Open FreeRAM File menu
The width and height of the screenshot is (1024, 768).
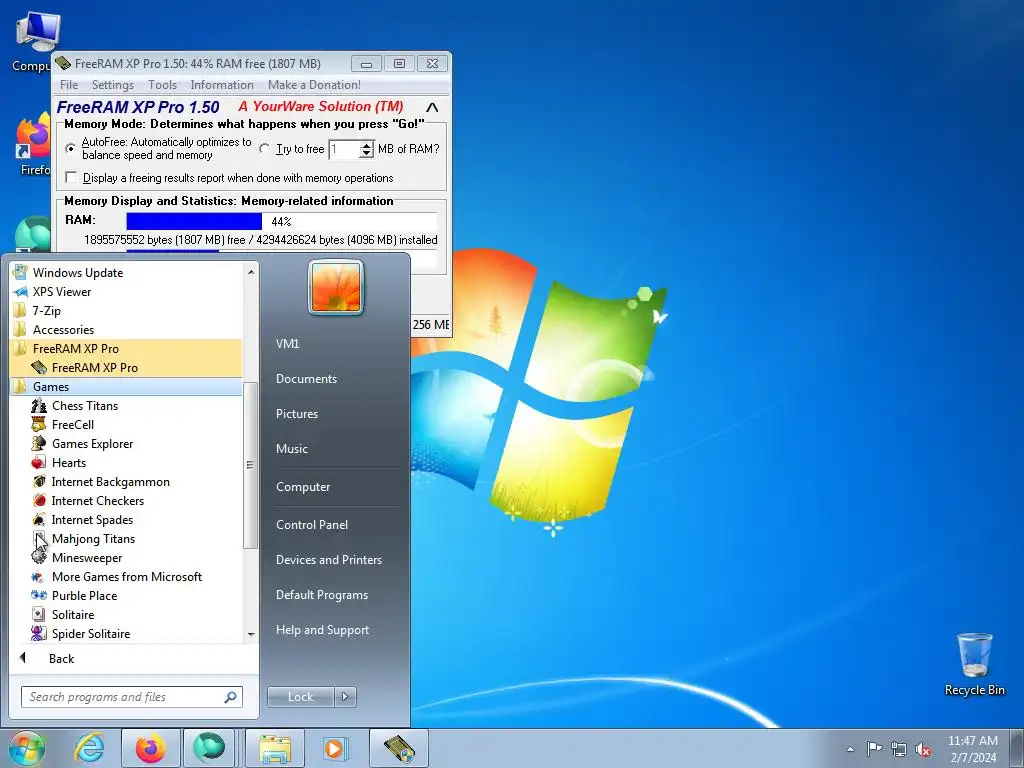[69, 85]
